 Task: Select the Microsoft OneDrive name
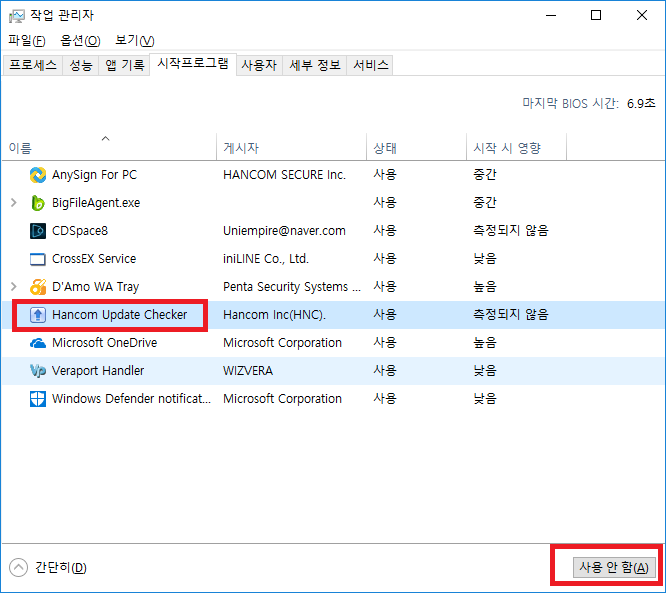pyautogui.click(x=104, y=343)
